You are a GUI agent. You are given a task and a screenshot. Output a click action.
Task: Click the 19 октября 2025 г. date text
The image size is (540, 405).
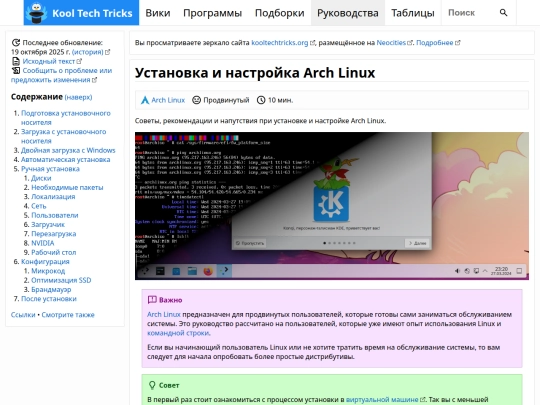pyautogui.click(x=40, y=52)
